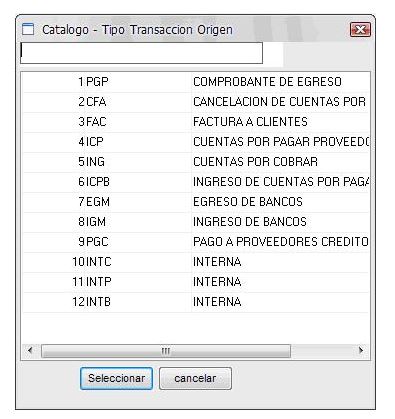Click the left arrow of the horizontal scrollbar
Viewport: 395px width, 419px height.
click(x=30, y=350)
